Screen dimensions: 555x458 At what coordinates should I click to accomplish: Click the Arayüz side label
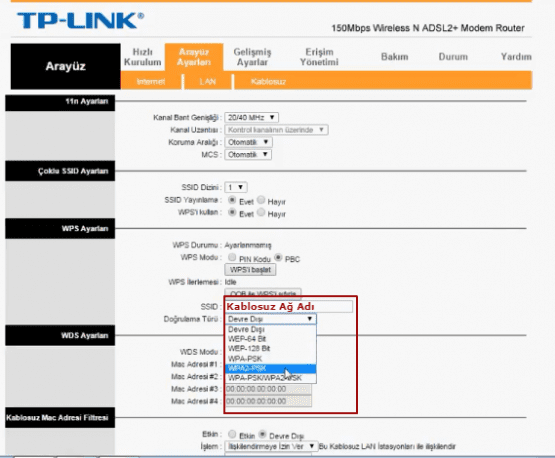click(65, 66)
